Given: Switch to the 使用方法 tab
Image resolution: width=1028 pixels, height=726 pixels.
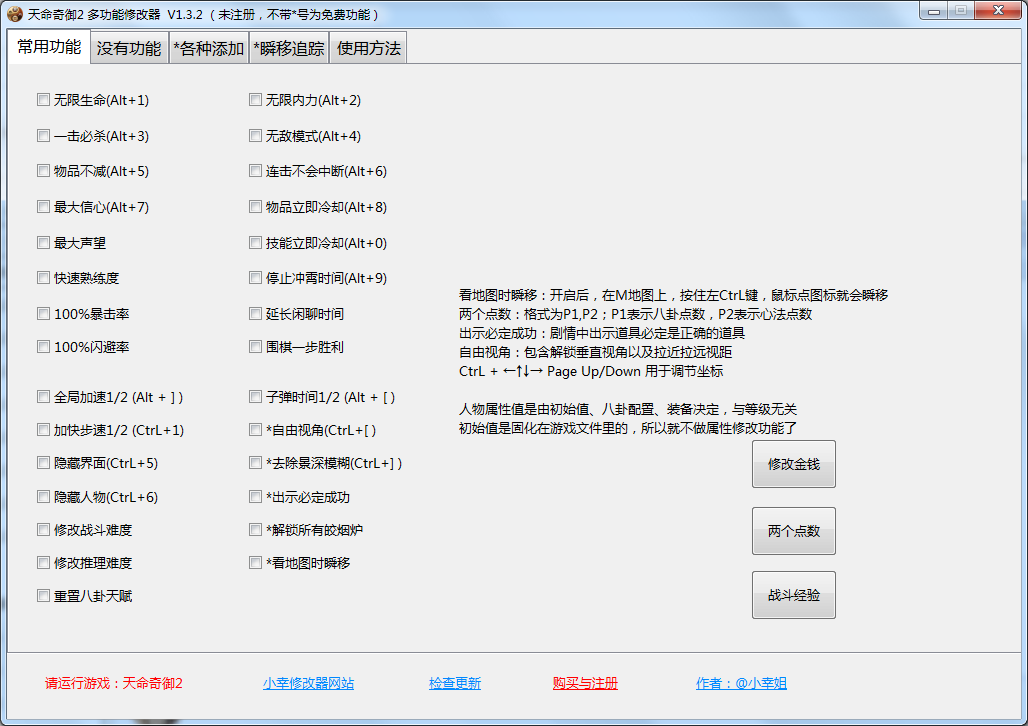Looking at the screenshot, I should (369, 46).
